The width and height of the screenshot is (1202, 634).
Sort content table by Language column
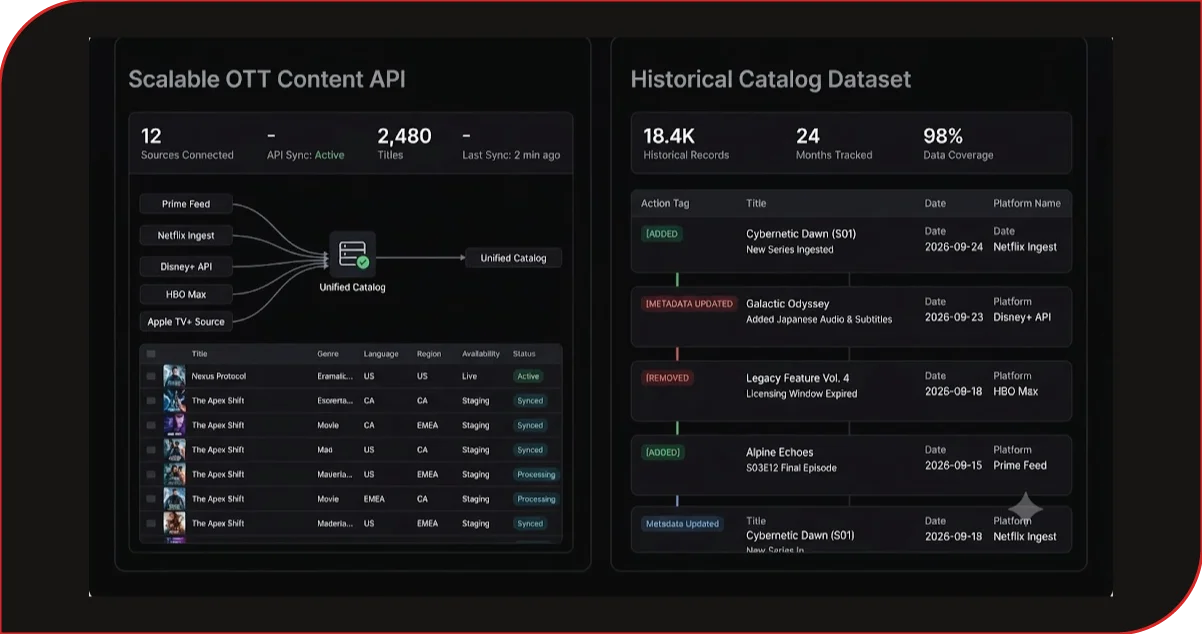point(381,354)
